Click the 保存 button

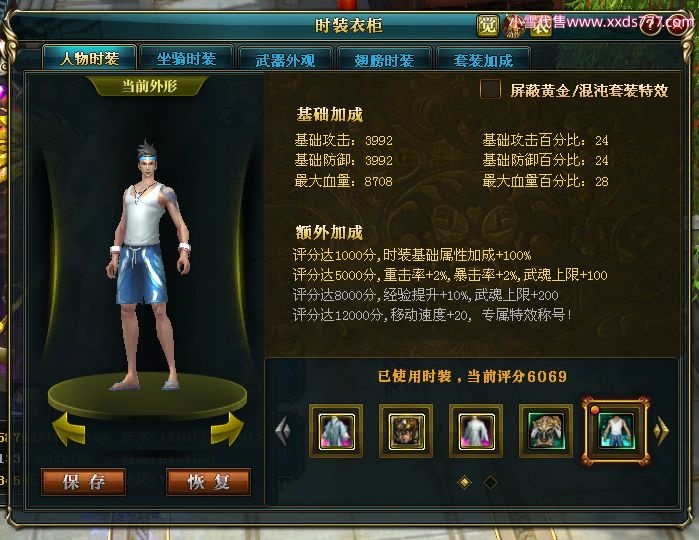(x=83, y=482)
